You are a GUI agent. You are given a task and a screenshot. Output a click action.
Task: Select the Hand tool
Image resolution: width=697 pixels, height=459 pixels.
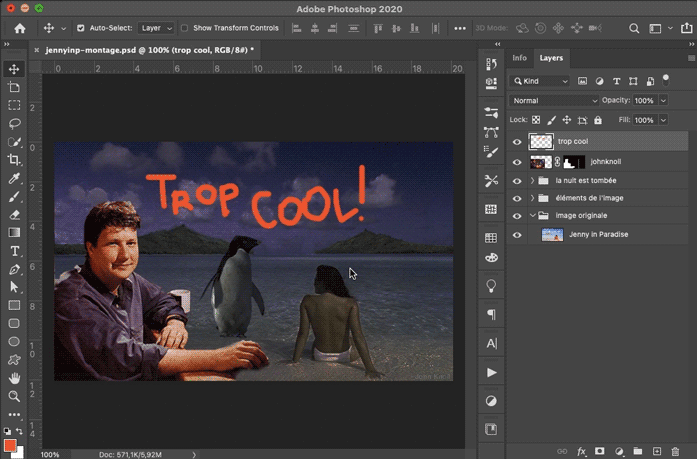click(x=14, y=378)
